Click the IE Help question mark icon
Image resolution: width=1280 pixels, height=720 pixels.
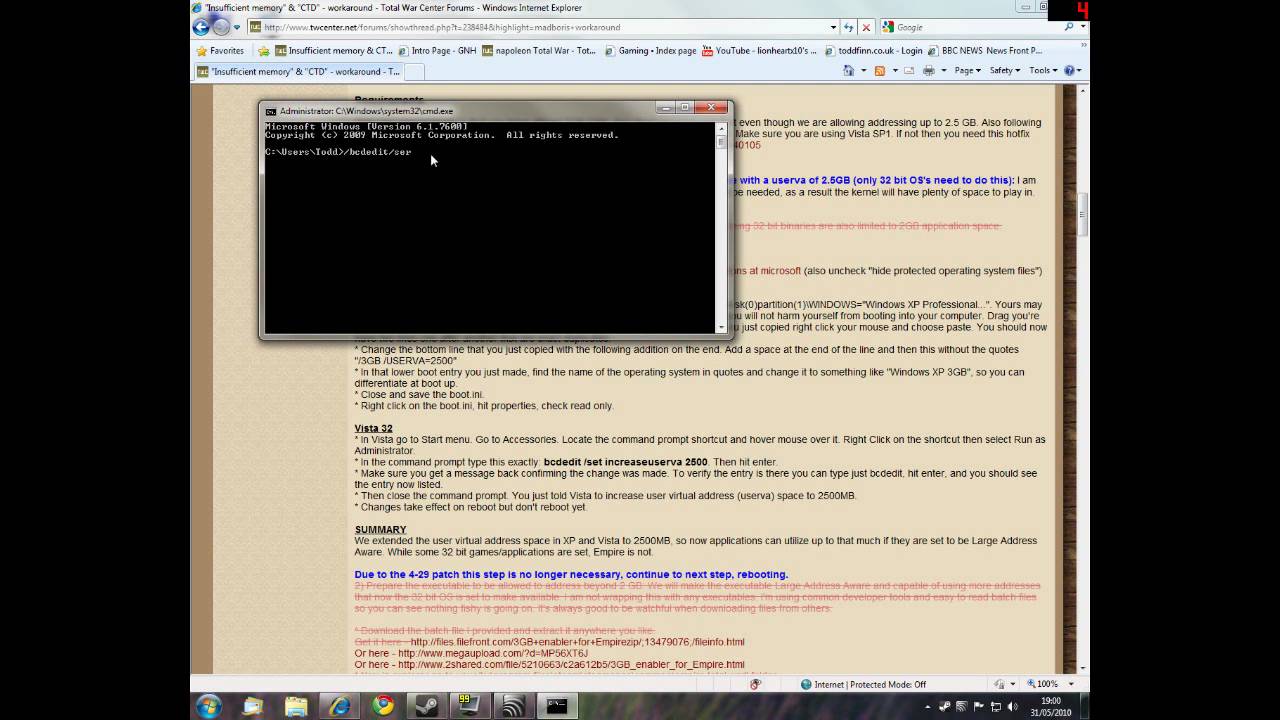[1069, 71]
